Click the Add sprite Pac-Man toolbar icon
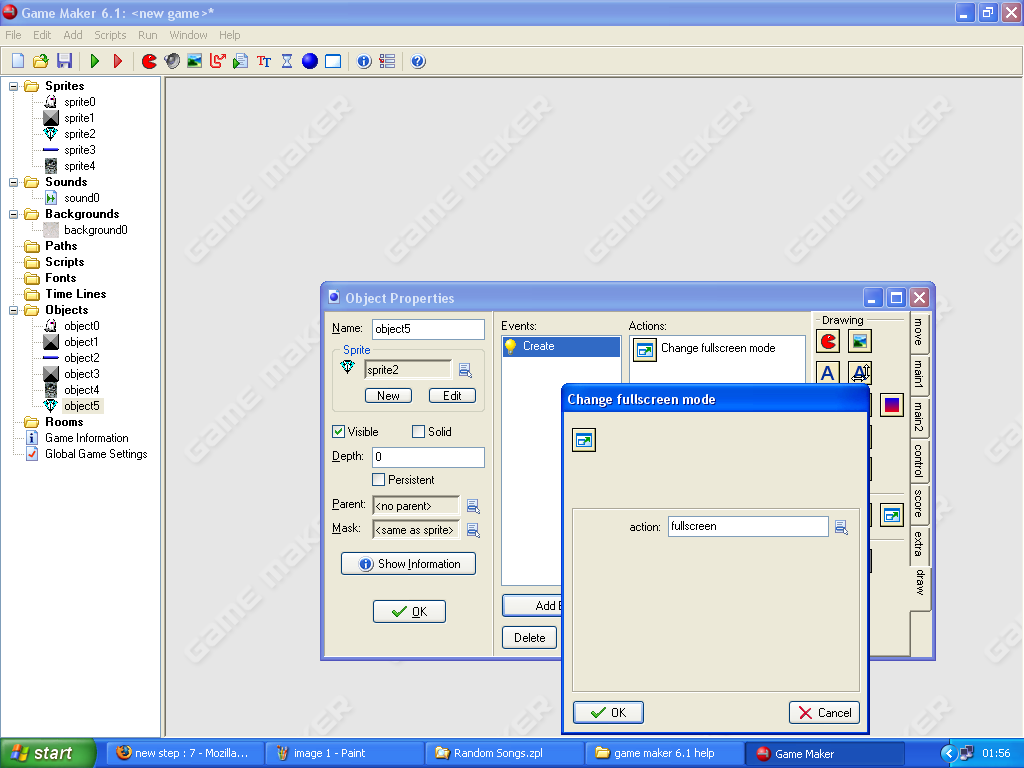Image resolution: width=1024 pixels, height=768 pixels. pyautogui.click(x=149, y=61)
